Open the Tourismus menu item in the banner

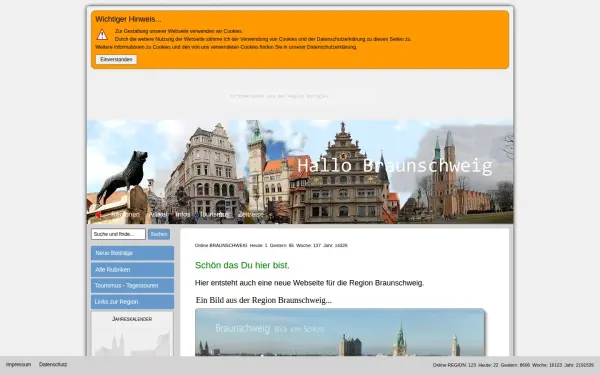pyautogui.click(x=214, y=215)
